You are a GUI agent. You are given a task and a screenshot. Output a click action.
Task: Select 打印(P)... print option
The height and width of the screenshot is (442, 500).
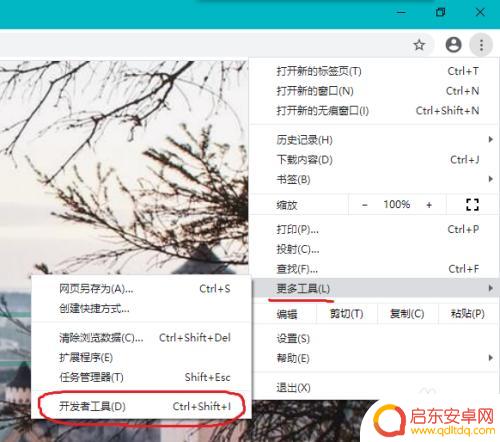click(x=373, y=229)
